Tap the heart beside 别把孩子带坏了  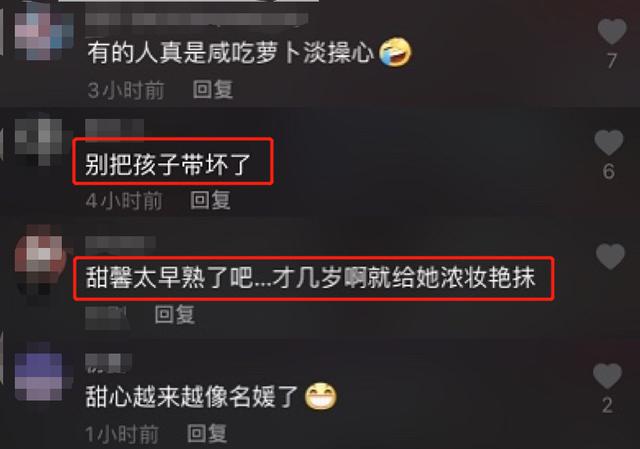(x=609, y=142)
